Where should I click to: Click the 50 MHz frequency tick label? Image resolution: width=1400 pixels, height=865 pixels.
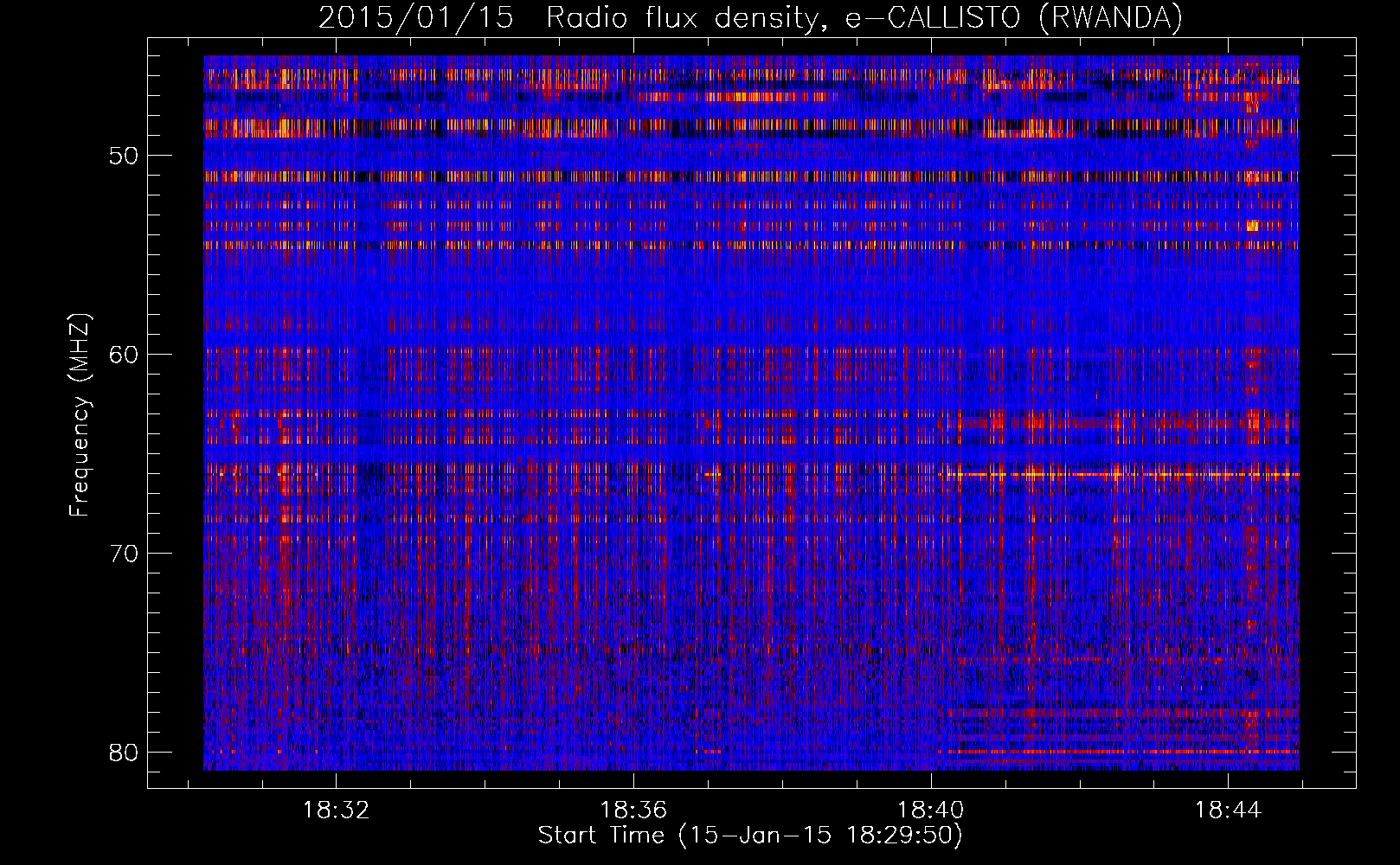(124, 156)
